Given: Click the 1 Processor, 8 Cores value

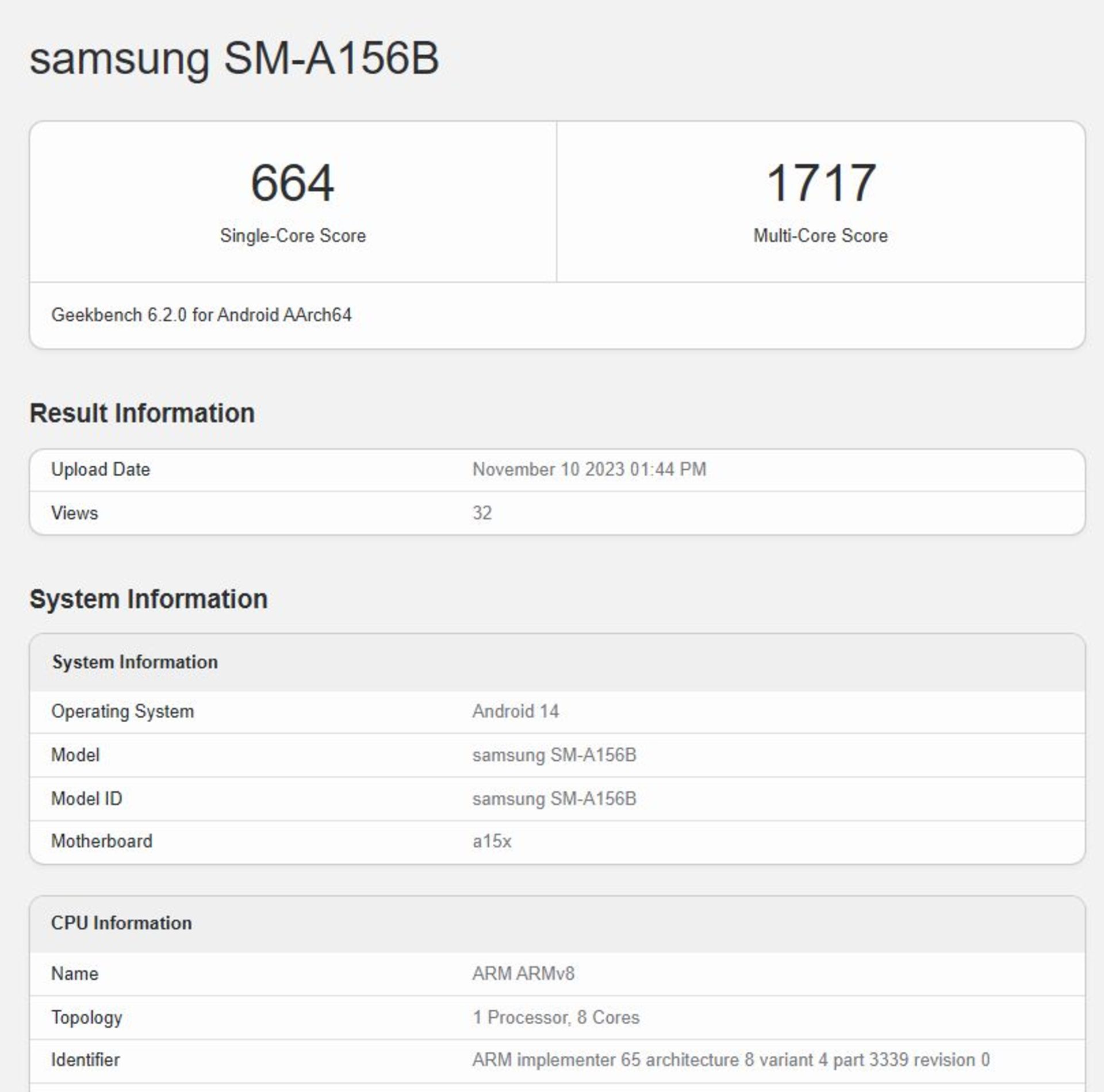Looking at the screenshot, I should pyautogui.click(x=555, y=1017).
